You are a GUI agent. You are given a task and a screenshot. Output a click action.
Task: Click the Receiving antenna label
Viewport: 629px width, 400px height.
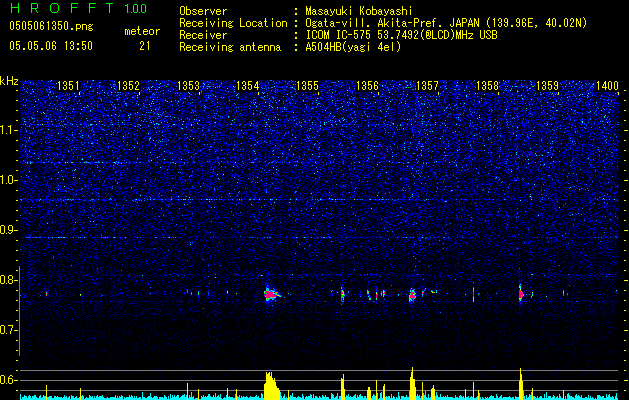click(x=230, y=47)
